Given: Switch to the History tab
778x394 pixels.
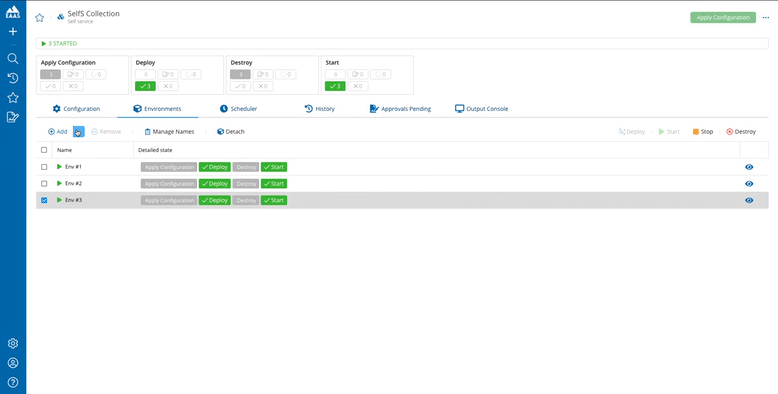Looking at the screenshot, I should click(320, 109).
